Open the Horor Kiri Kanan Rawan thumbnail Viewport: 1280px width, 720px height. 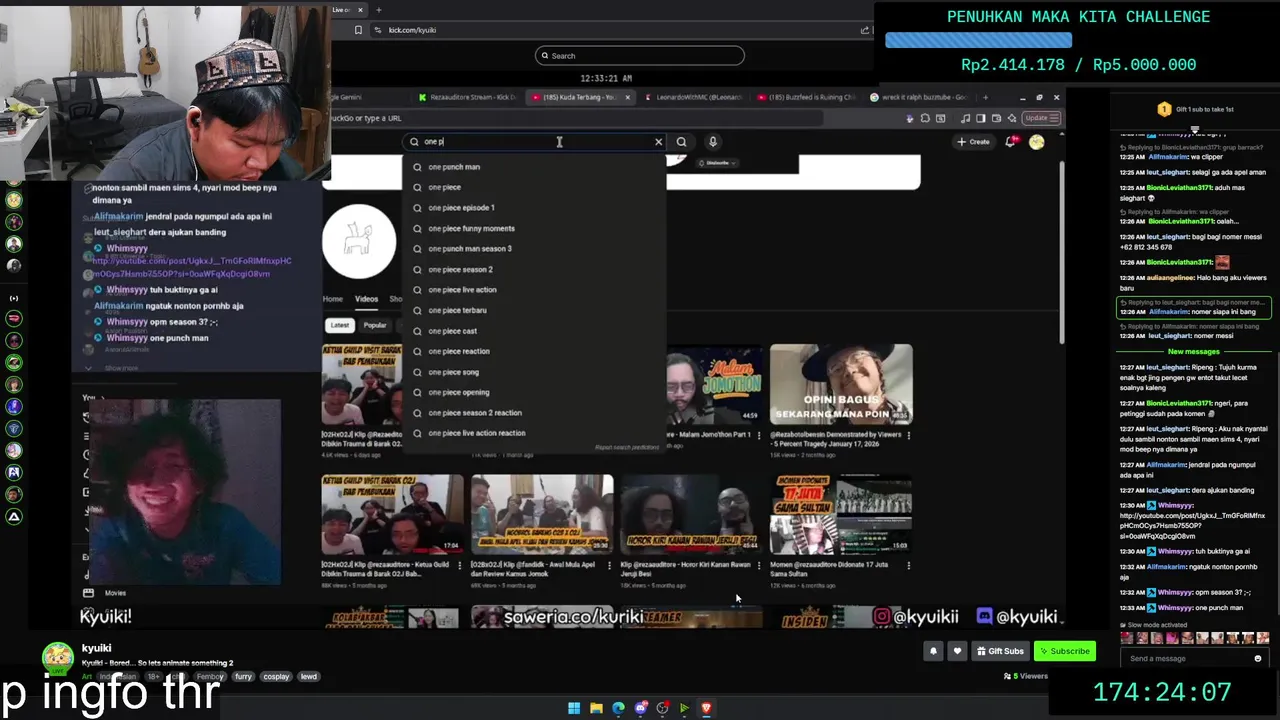pyautogui.click(x=691, y=514)
